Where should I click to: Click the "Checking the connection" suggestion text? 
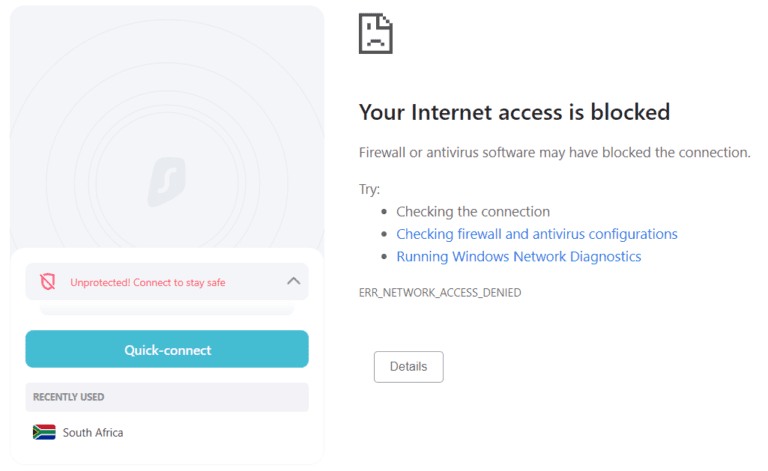point(473,212)
